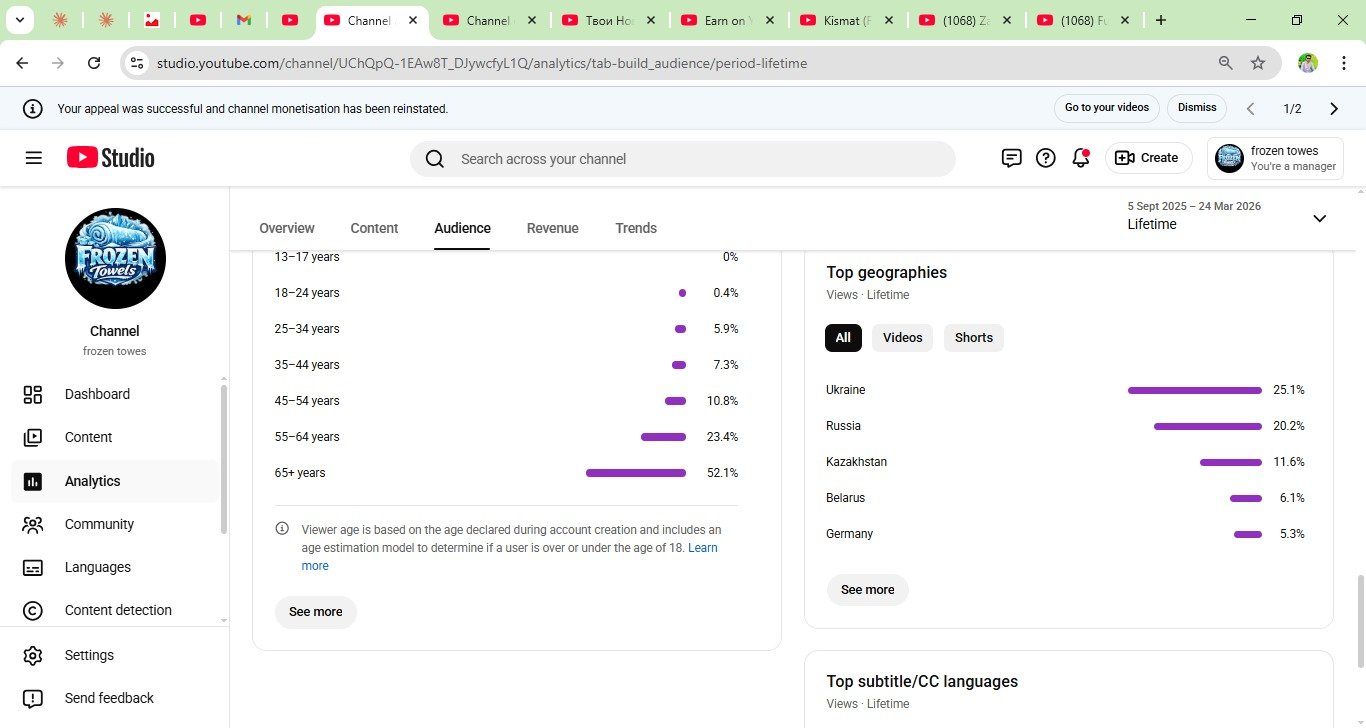This screenshot has height=728, width=1366.
Task: Reload the page using the browser refresh icon
Action: click(x=94, y=63)
